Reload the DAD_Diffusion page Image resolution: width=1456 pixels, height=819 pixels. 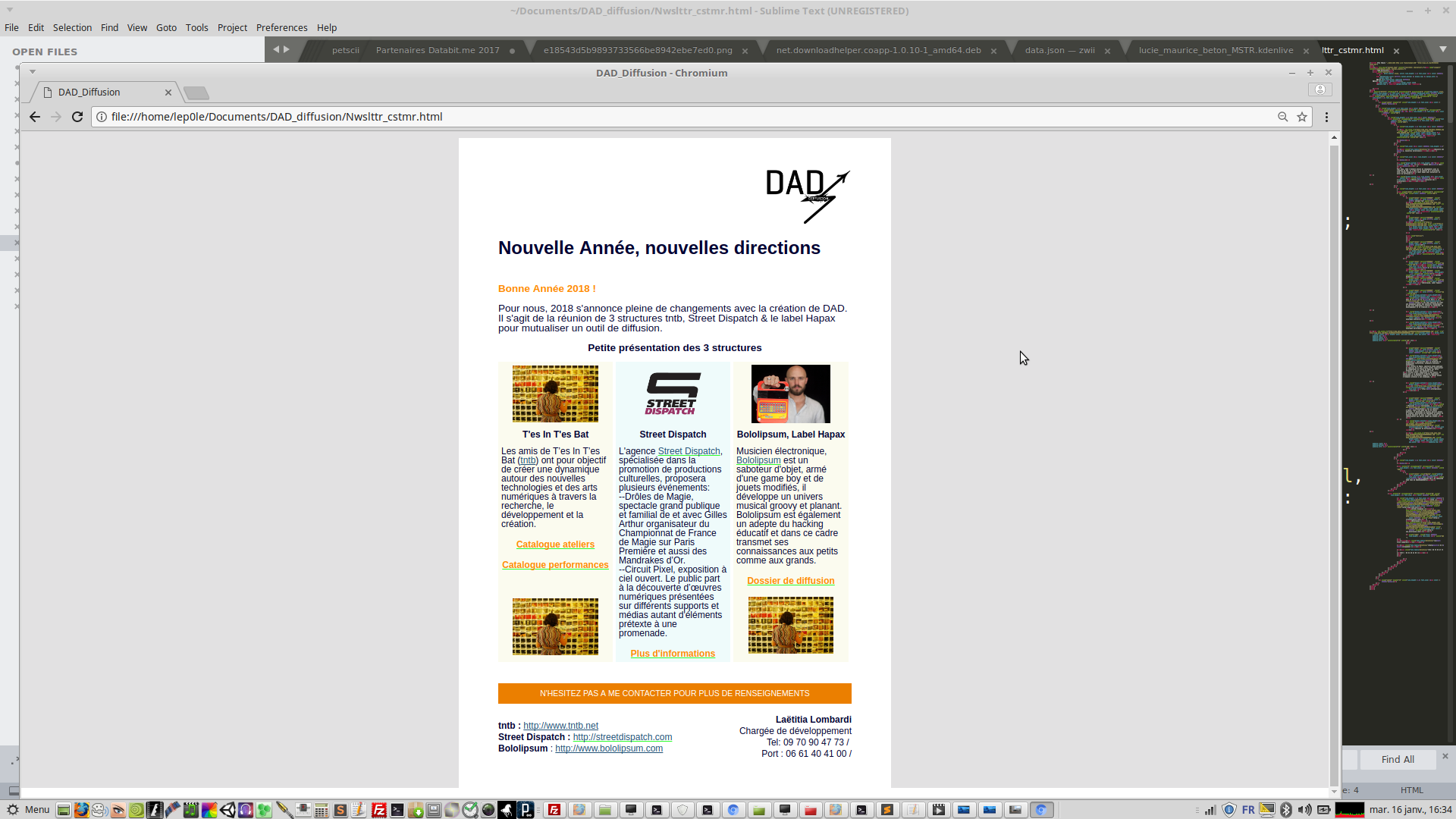(x=77, y=117)
